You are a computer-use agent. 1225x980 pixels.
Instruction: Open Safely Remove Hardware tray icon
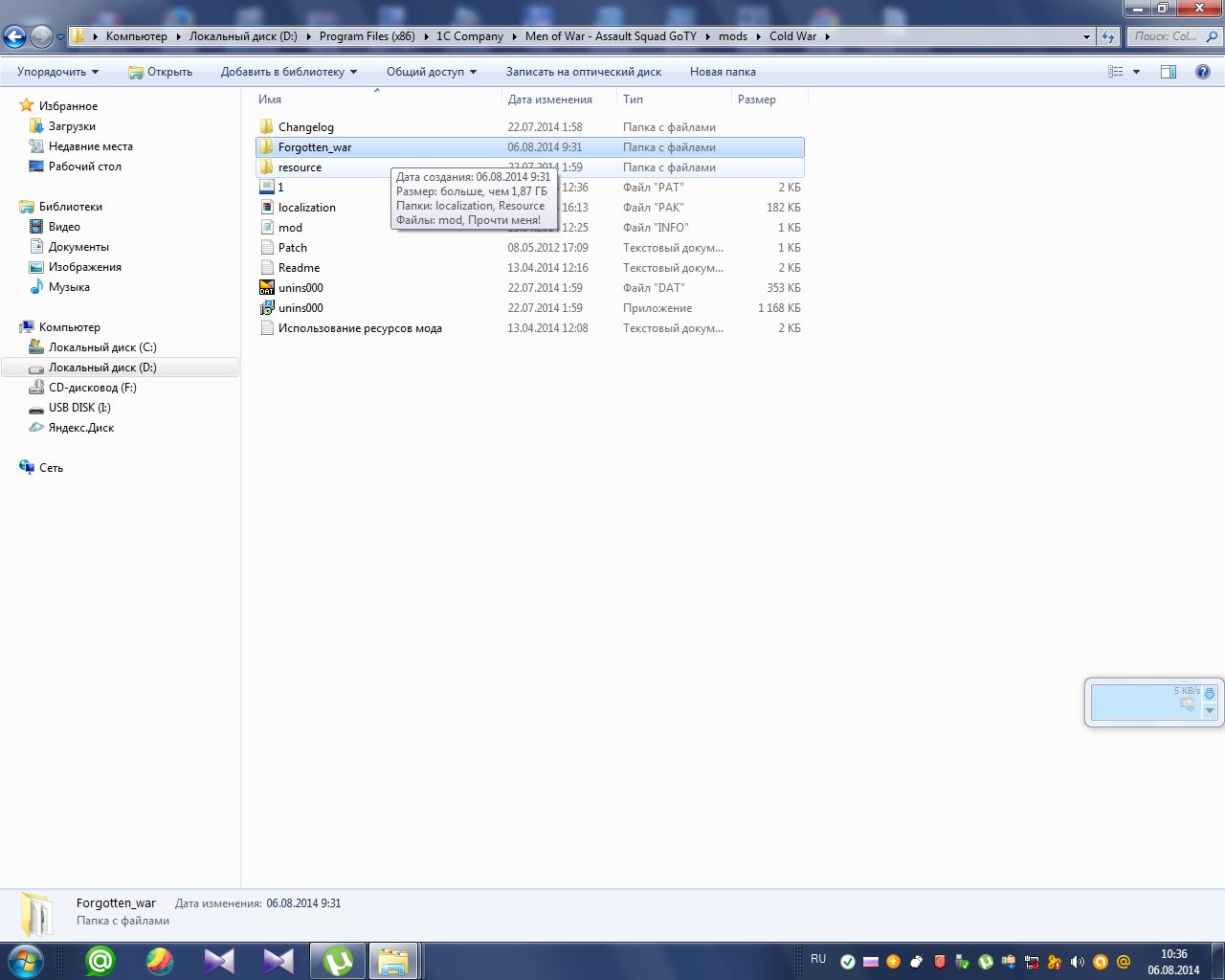(x=963, y=962)
